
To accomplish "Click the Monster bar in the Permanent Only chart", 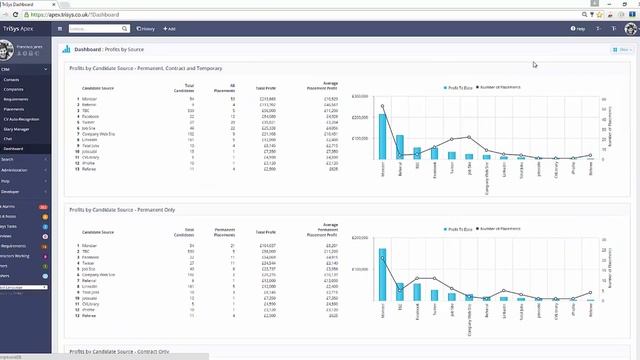I will point(382,275).
